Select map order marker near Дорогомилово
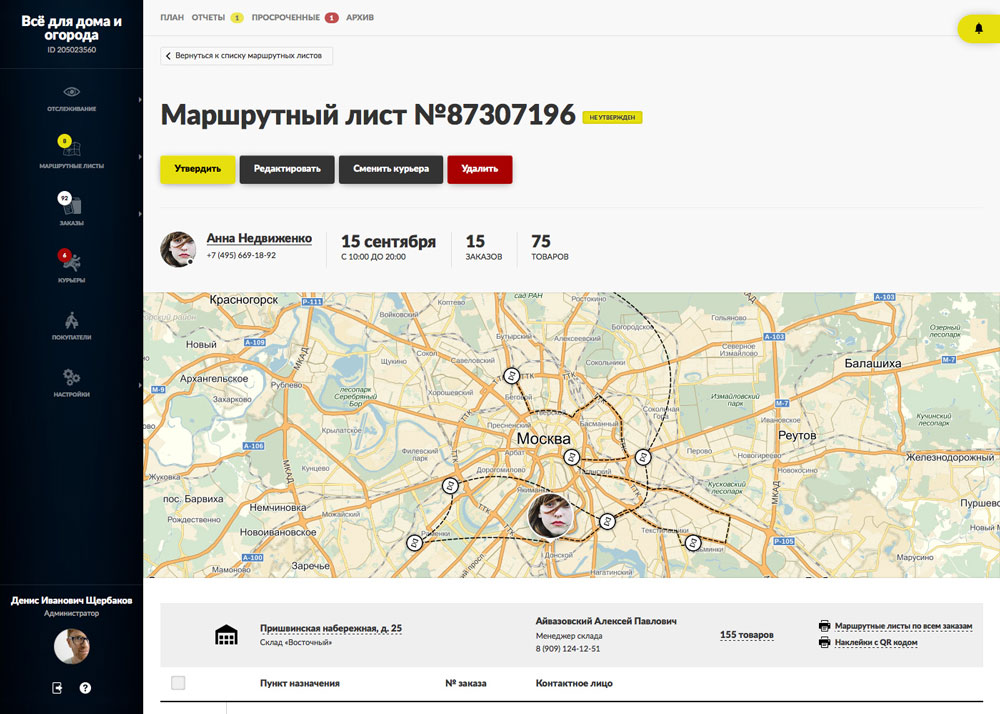The width and height of the screenshot is (1000, 714). (x=450, y=486)
